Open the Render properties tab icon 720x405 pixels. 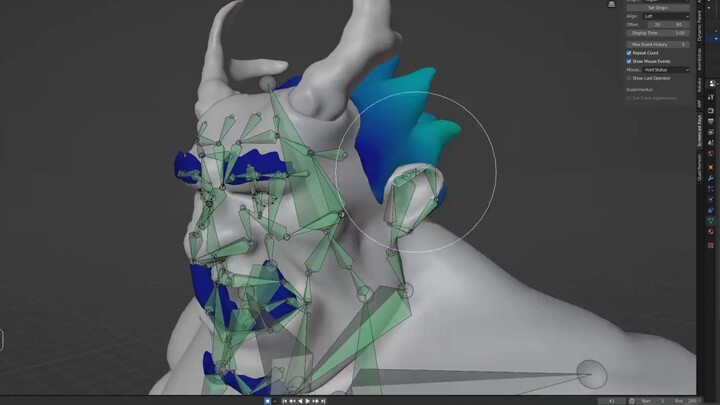tap(711, 111)
